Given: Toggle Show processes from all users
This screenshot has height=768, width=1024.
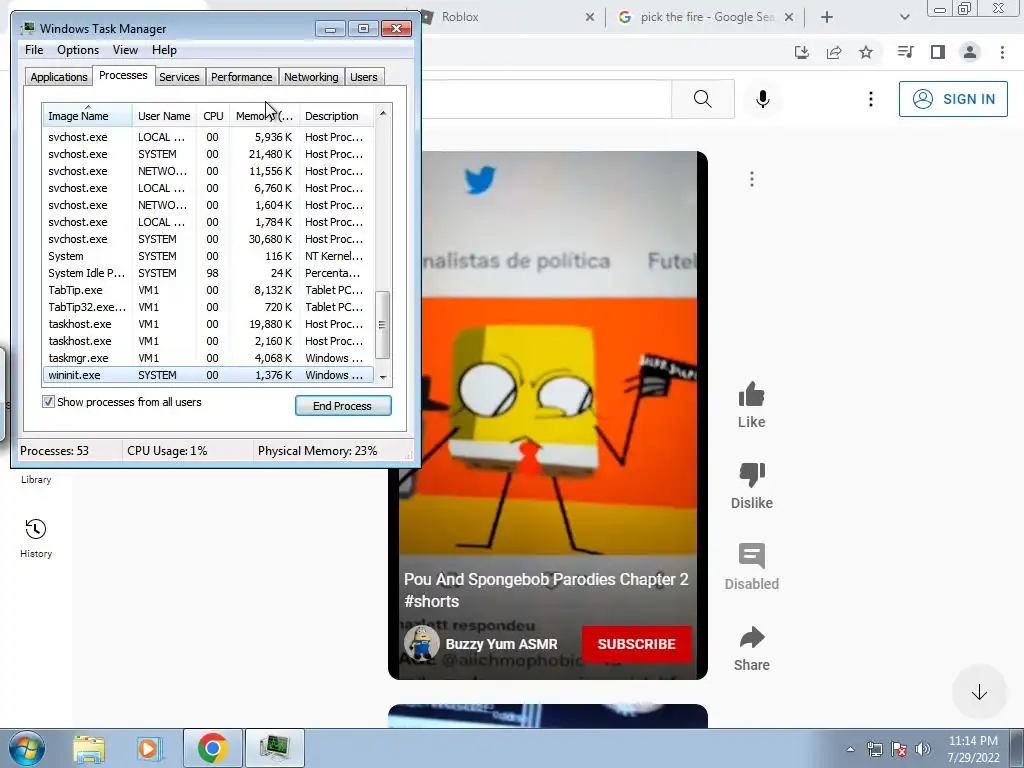Looking at the screenshot, I should (48, 402).
